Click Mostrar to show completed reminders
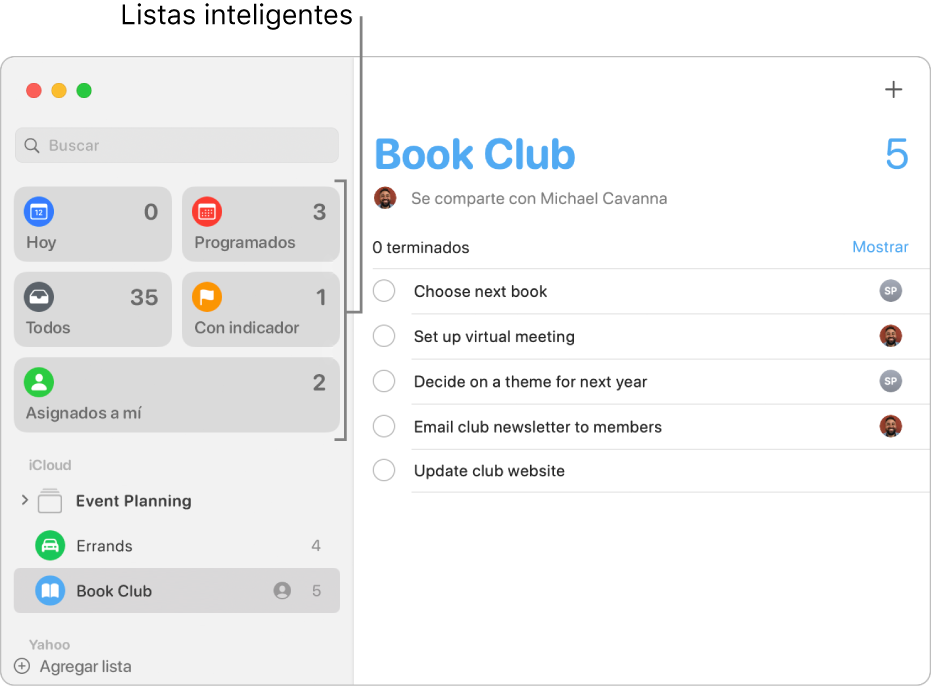 pyautogui.click(x=880, y=247)
